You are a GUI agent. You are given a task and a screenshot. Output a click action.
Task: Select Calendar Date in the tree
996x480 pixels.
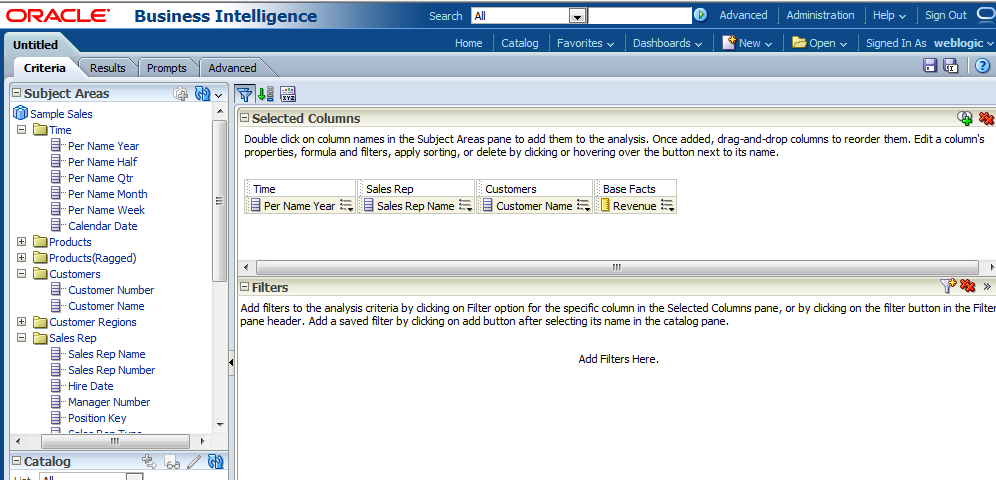click(x=102, y=226)
